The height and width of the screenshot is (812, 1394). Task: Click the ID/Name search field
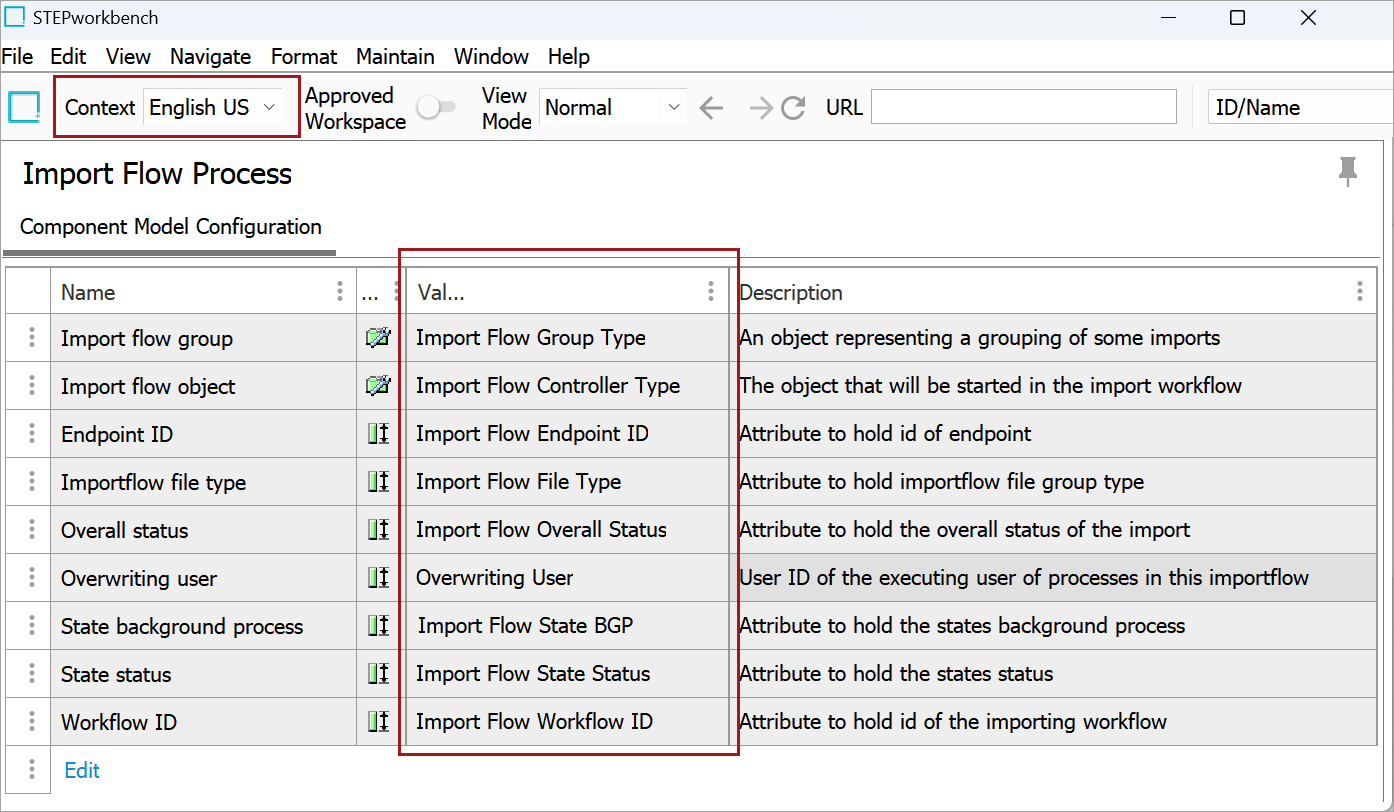tap(1300, 108)
